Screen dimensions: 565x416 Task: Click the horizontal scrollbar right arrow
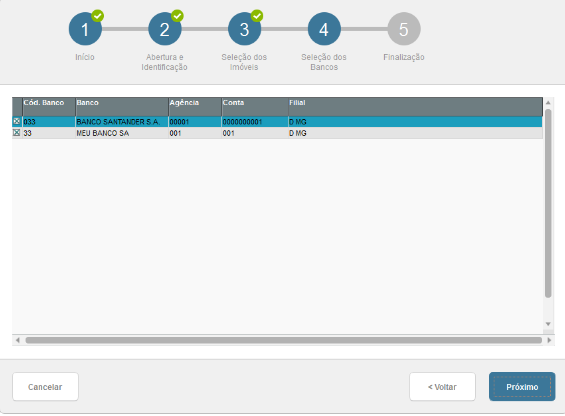[549, 340]
